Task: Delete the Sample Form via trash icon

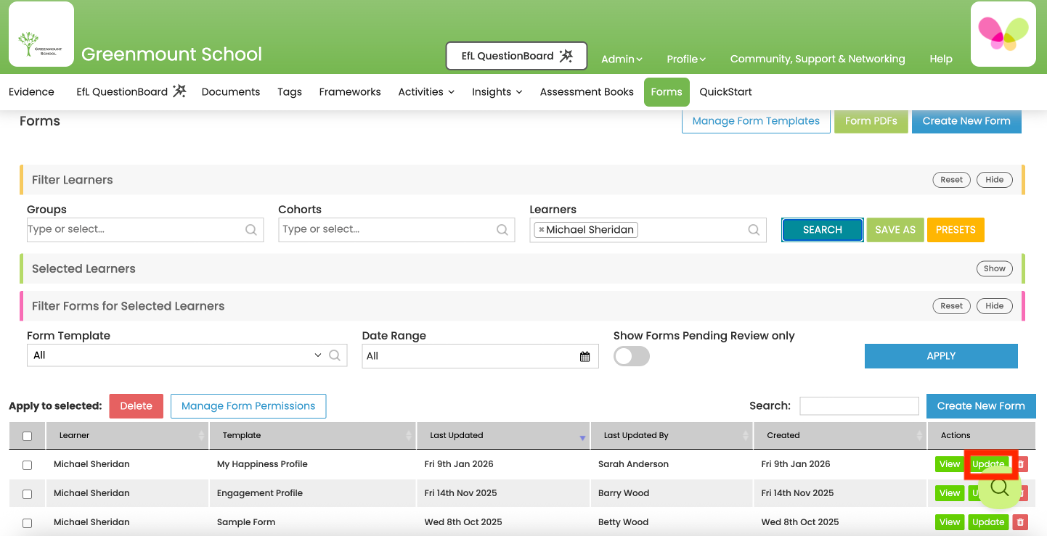Action: (x=1021, y=522)
